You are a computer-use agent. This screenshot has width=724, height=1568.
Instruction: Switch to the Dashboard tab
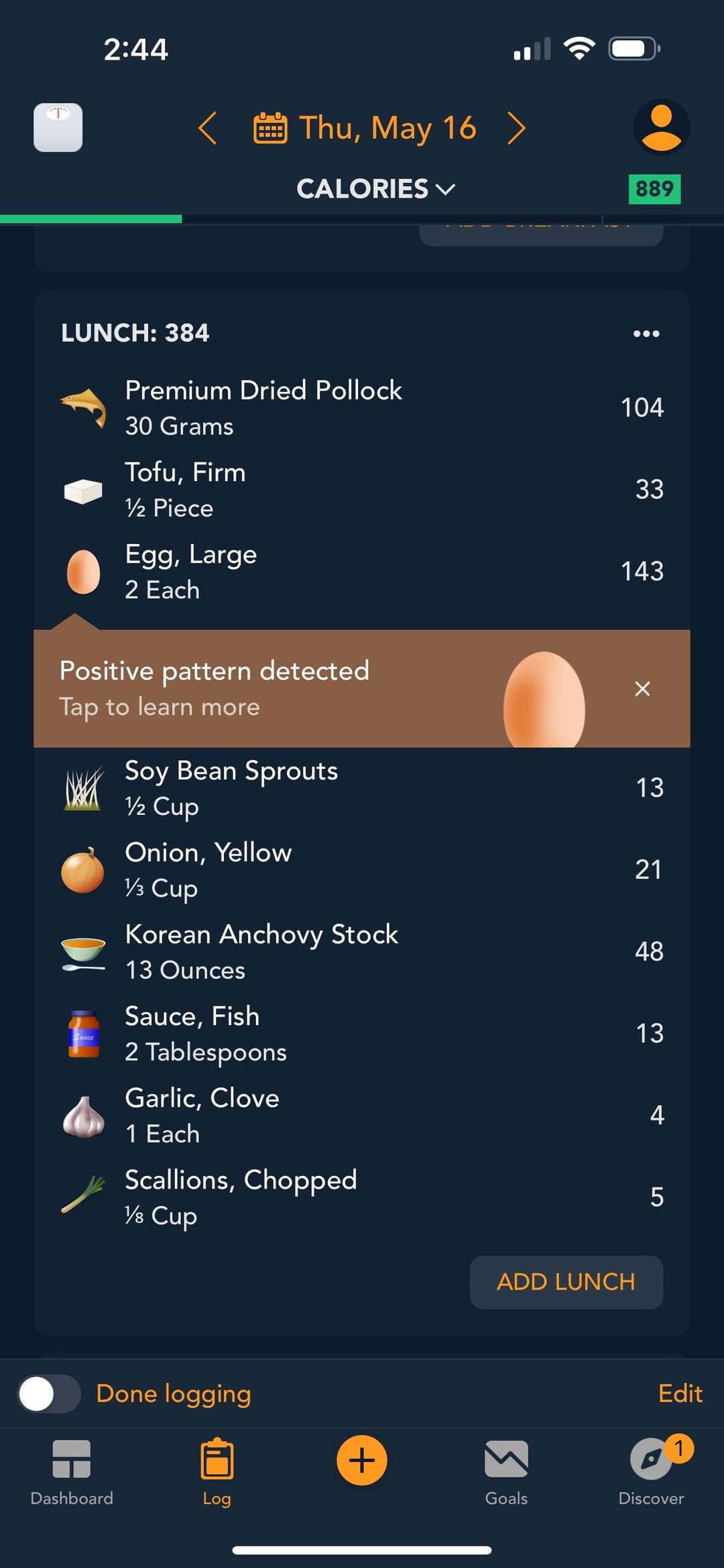pyautogui.click(x=72, y=1473)
